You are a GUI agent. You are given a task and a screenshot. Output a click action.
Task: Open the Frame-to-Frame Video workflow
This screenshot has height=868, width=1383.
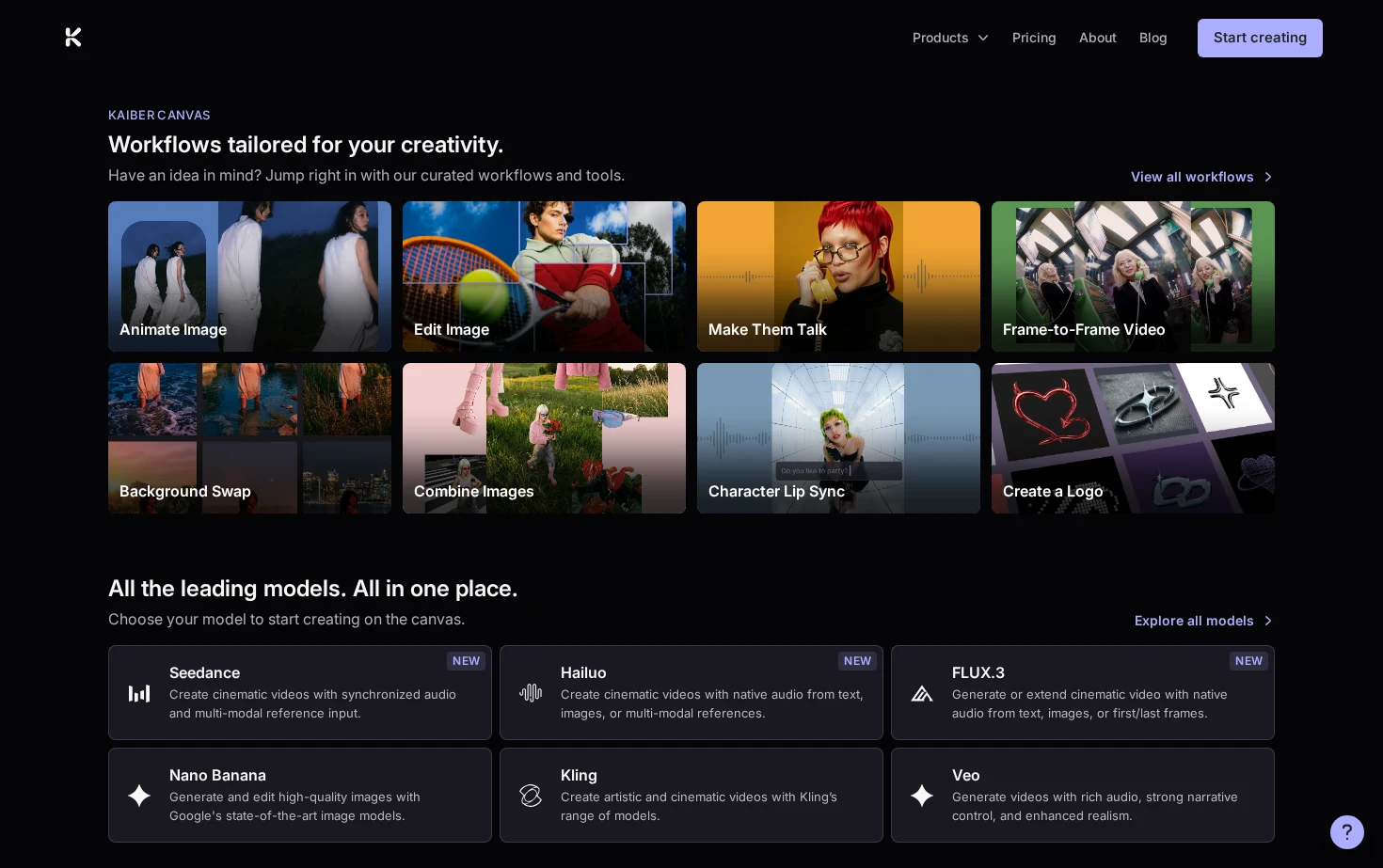[1133, 276]
